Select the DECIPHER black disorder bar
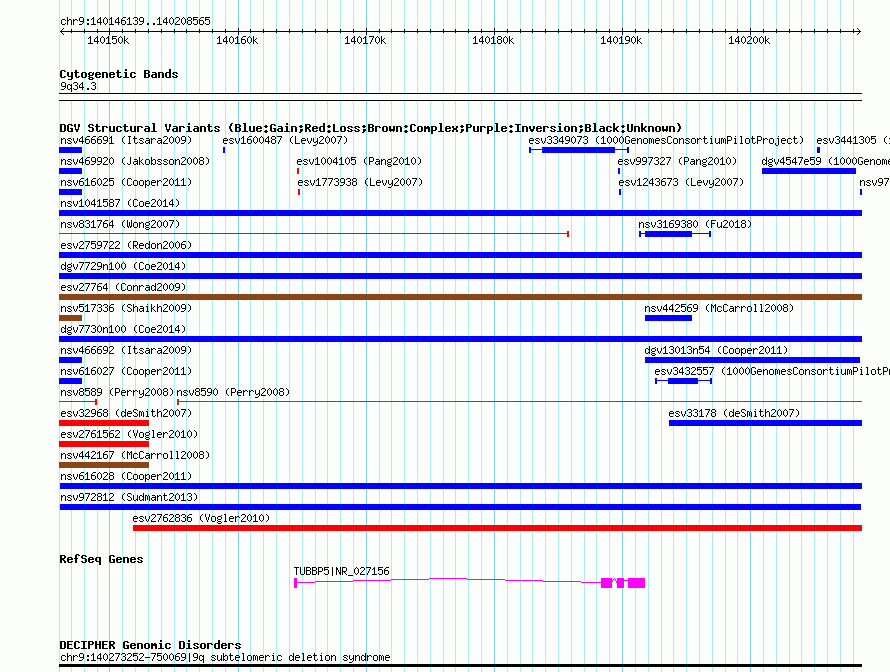This screenshot has height=672, width=890. tap(460, 666)
